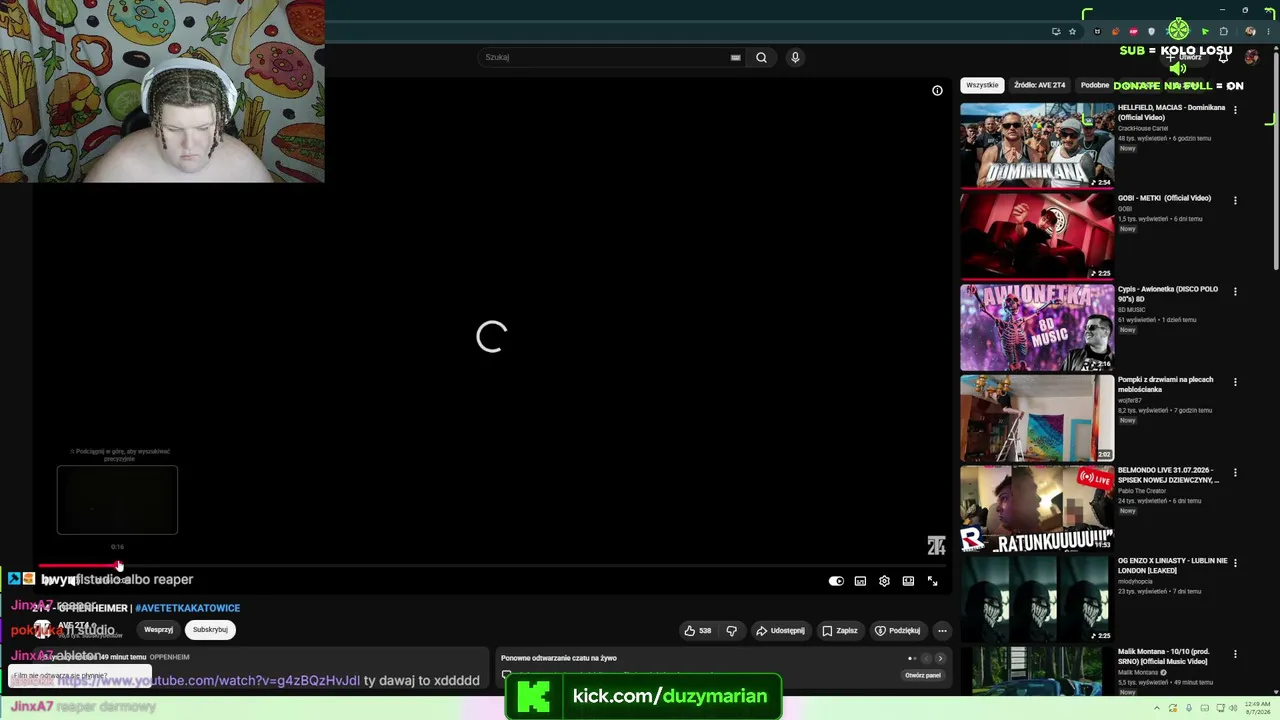Open the black cat extension icon
The width and height of the screenshot is (1280, 720).
tap(1097, 31)
